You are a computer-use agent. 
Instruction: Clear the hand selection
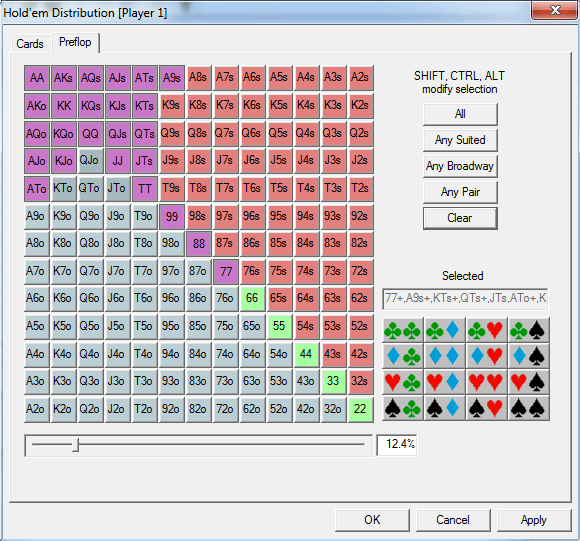click(460, 218)
